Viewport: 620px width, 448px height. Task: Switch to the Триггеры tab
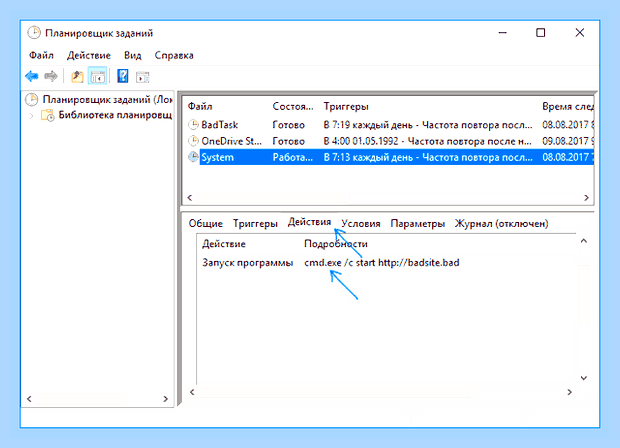(255, 223)
